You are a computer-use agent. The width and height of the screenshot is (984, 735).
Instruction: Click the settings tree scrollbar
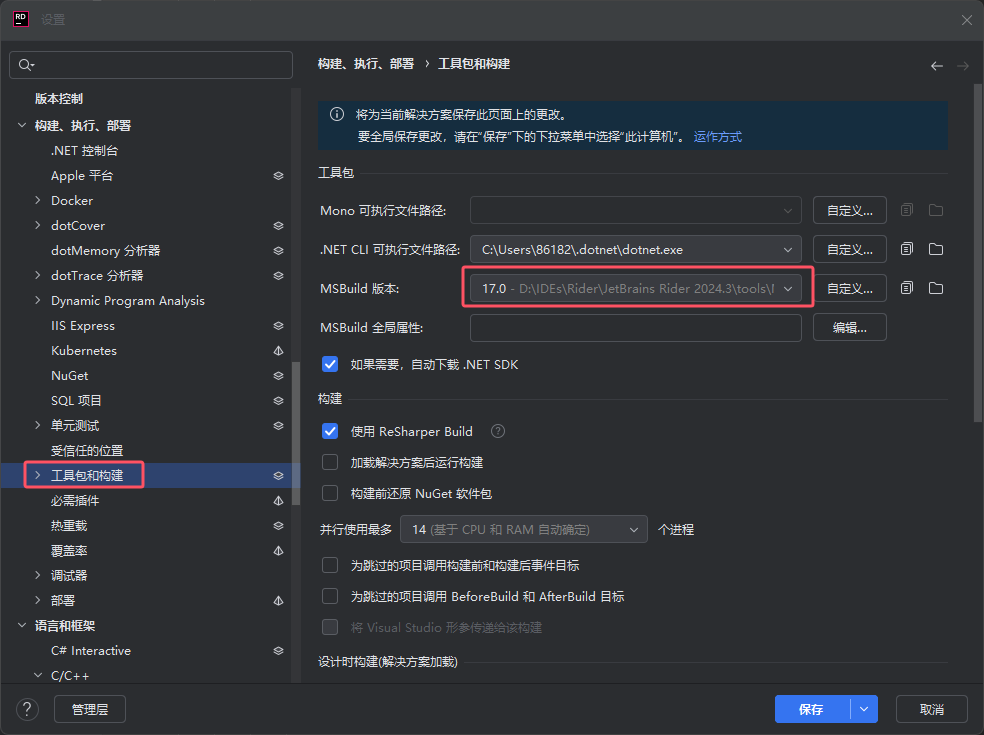click(x=296, y=433)
